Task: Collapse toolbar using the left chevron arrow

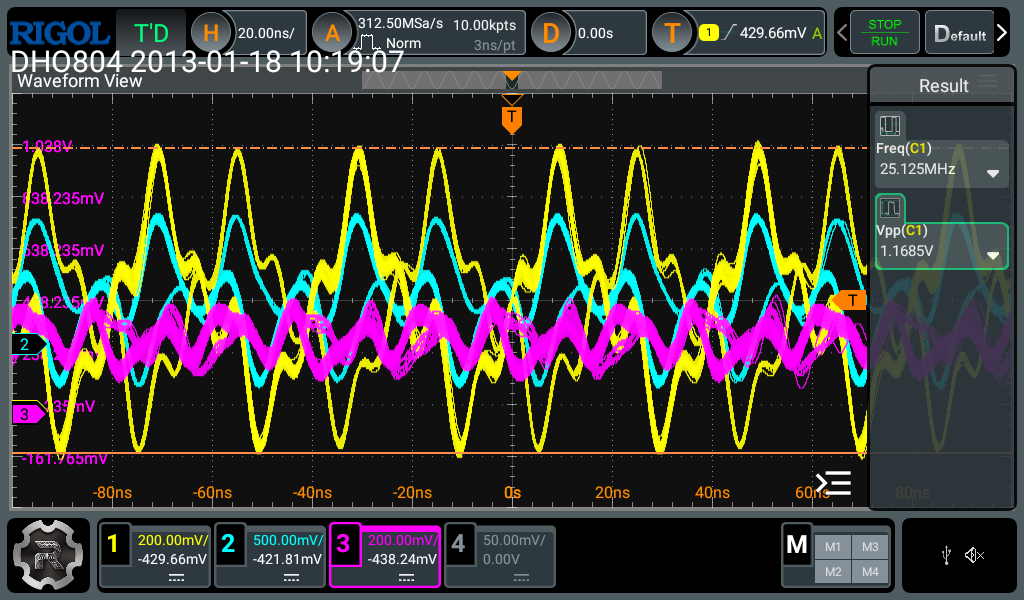Action: [842, 33]
